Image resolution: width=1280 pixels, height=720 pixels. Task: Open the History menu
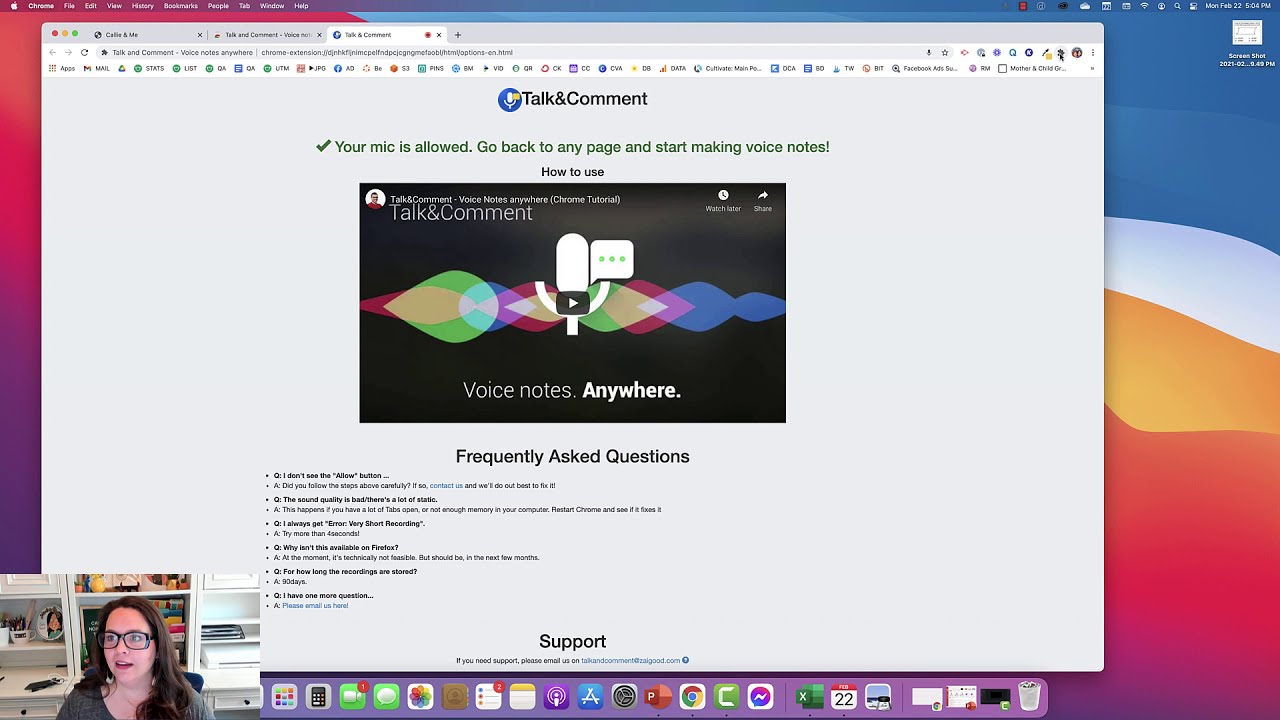pos(143,6)
